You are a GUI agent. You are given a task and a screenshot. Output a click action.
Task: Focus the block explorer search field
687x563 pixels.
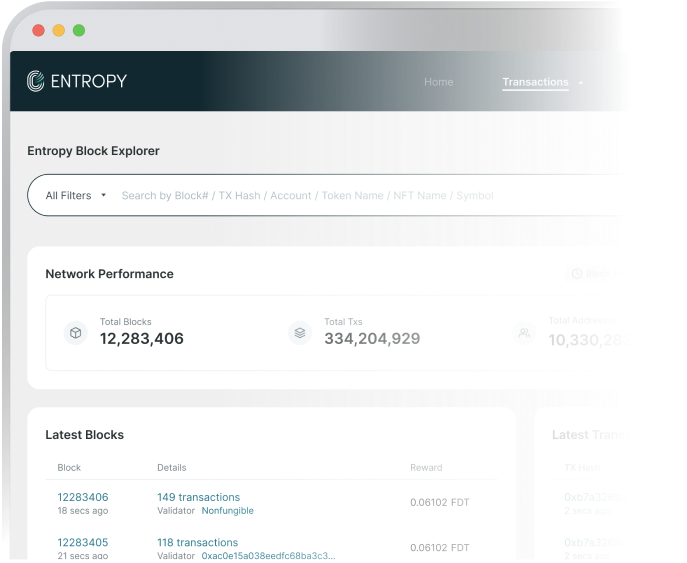tap(308, 195)
